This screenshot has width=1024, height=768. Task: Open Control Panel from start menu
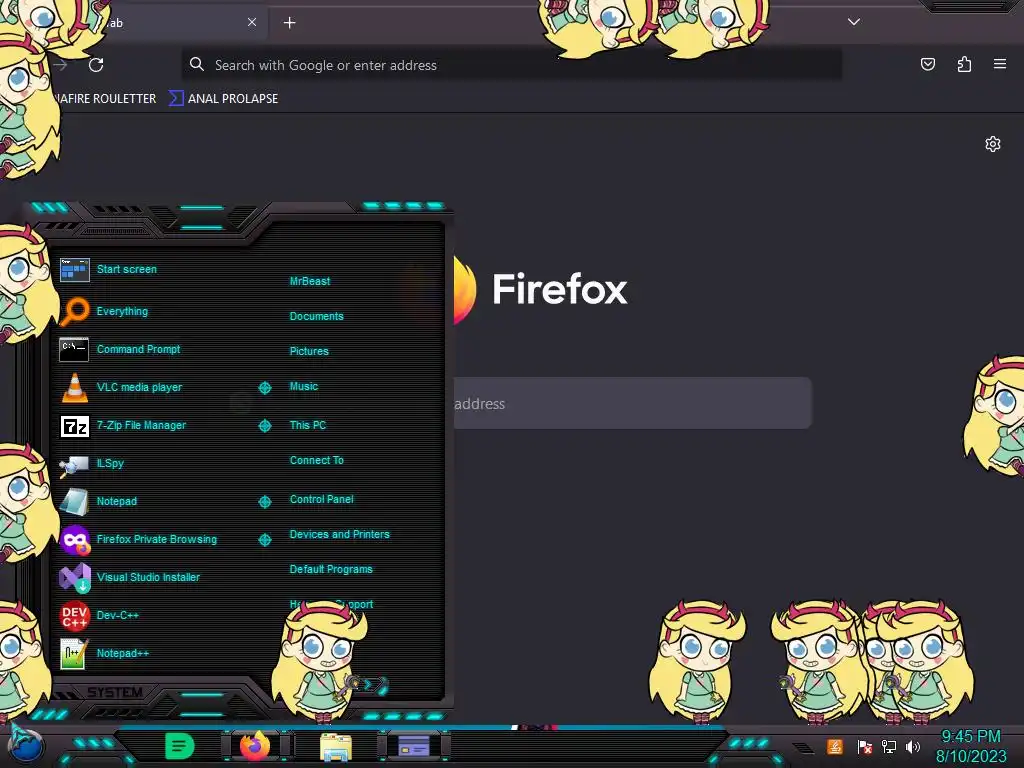tap(321, 500)
